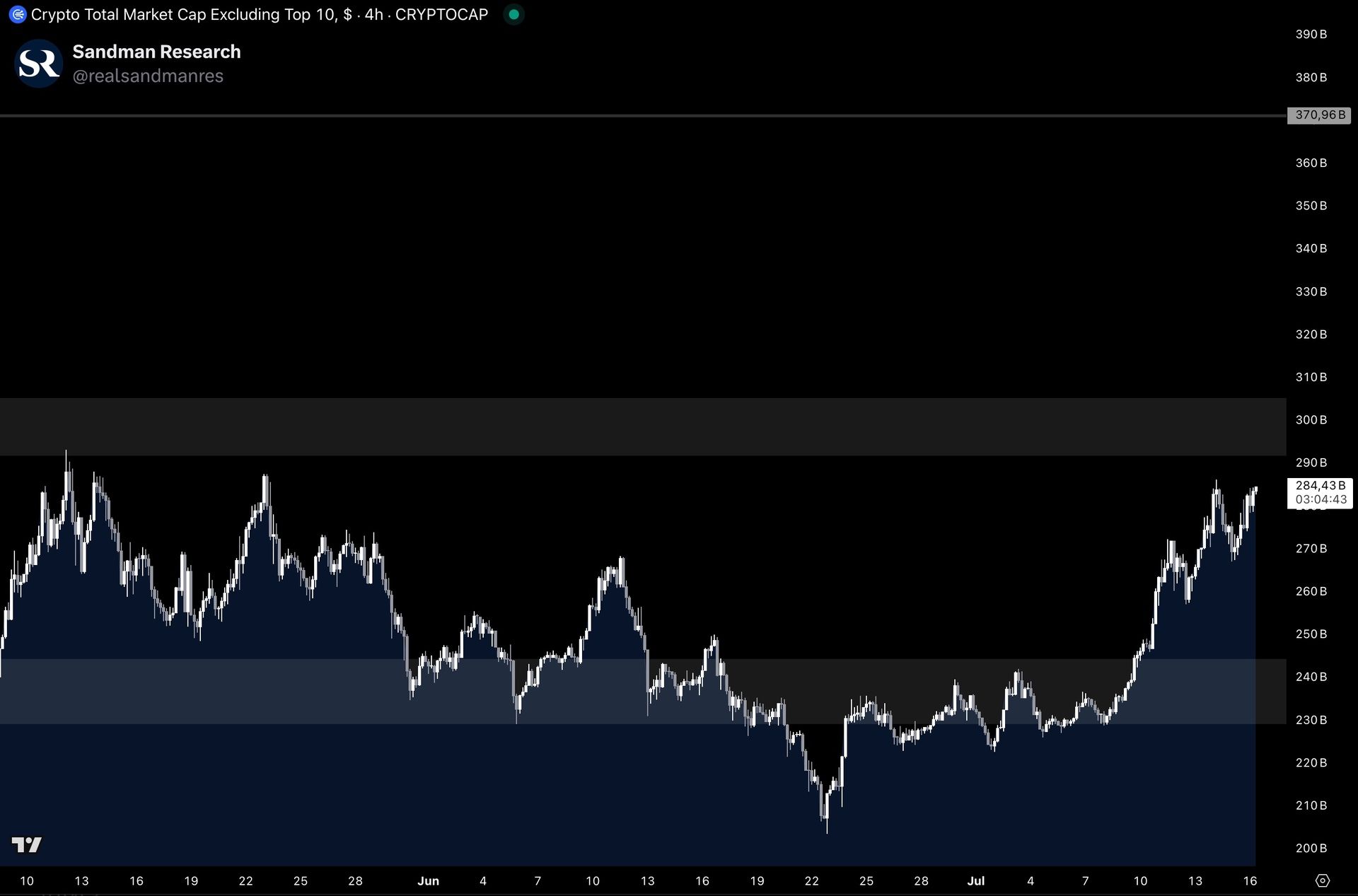
Task: Click the Jun label on time axis
Action: [428, 881]
